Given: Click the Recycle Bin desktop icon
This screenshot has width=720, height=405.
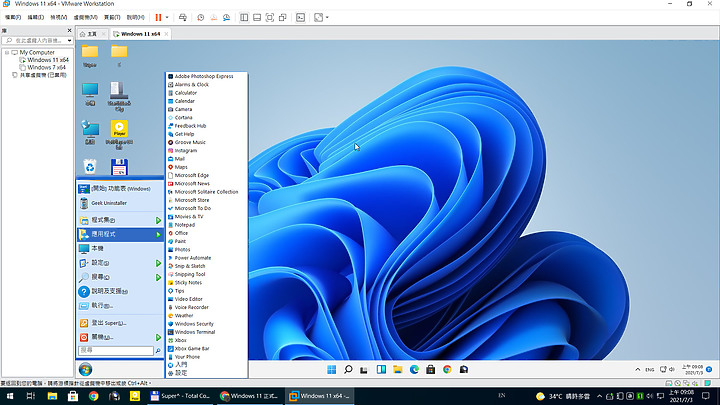Looking at the screenshot, I should [90, 167].
